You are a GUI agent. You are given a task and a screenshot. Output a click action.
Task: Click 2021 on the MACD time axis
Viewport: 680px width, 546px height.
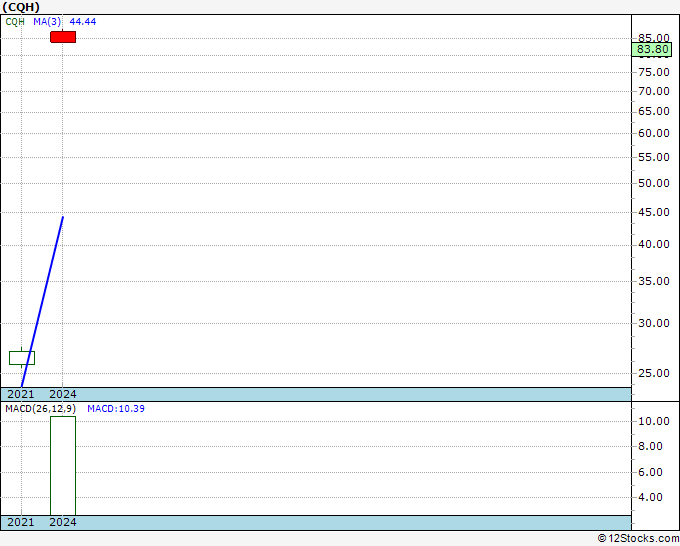[x=21, y=522]
